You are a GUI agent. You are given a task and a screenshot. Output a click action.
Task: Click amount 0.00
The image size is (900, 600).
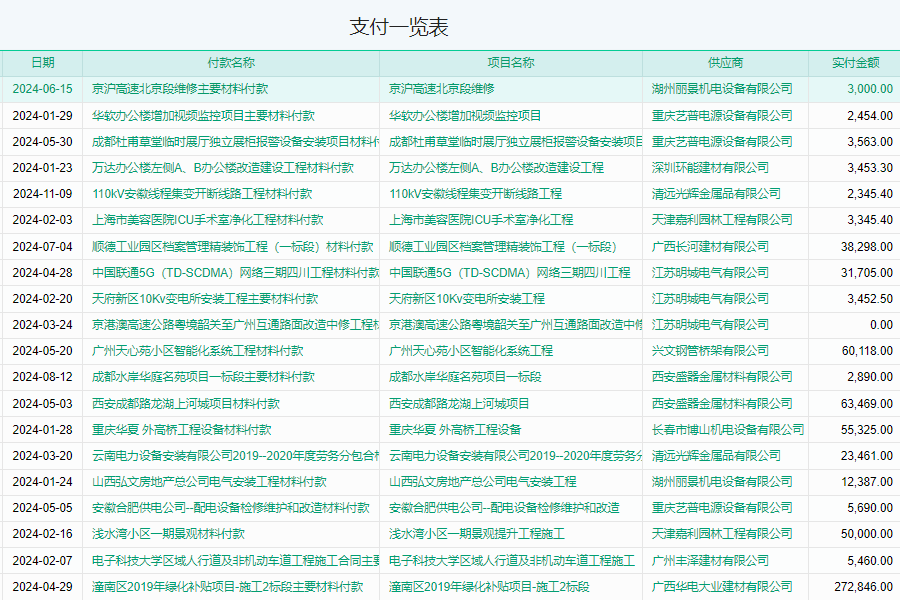tap(882, 324)
